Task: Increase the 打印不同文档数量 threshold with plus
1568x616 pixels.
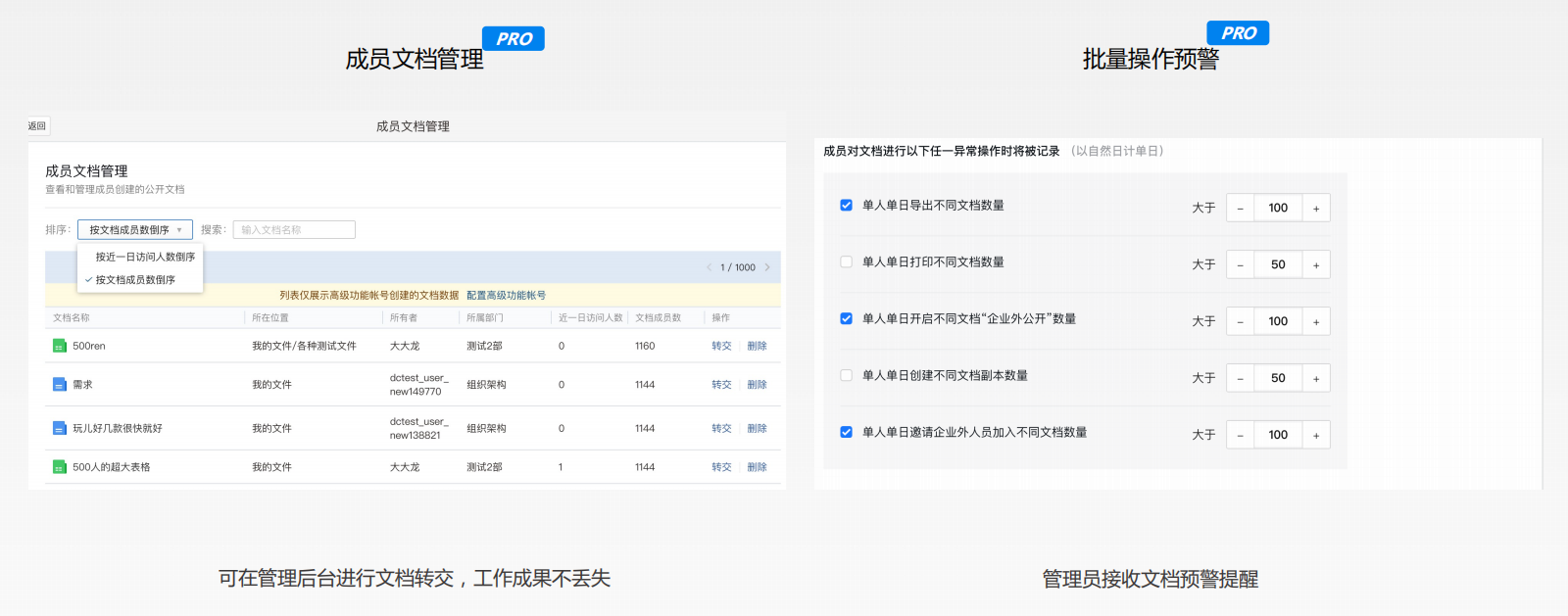Action: click(x=1316, y=264)
